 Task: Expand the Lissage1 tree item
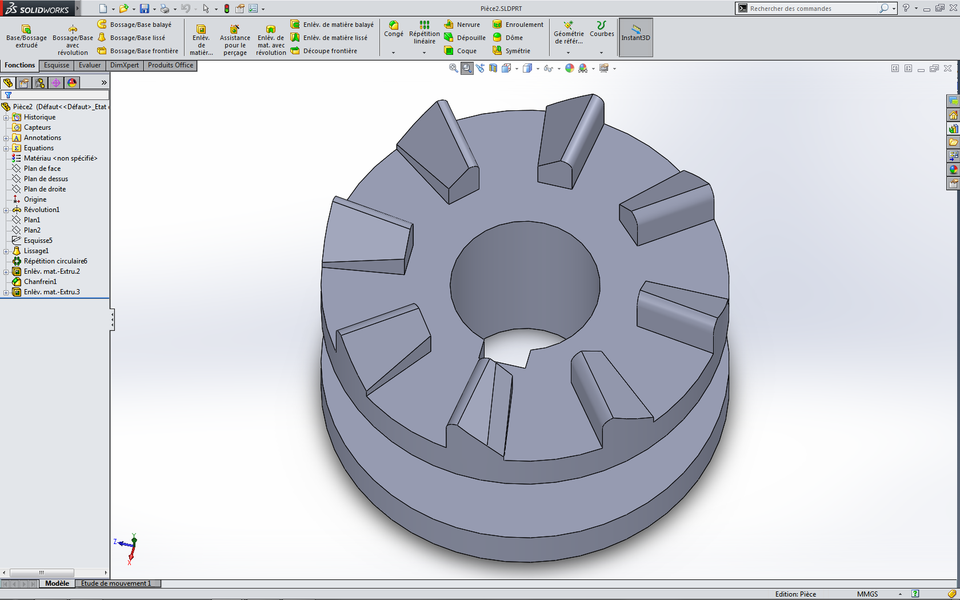(8, 250)
